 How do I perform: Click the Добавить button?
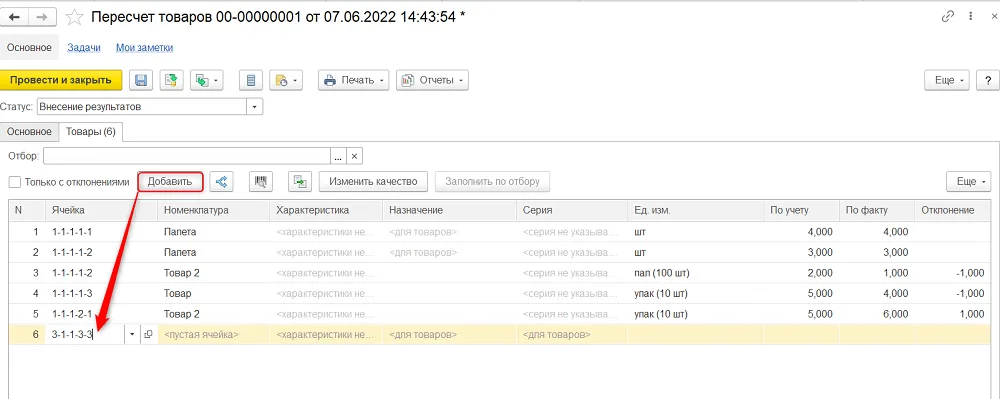(170, 182)
